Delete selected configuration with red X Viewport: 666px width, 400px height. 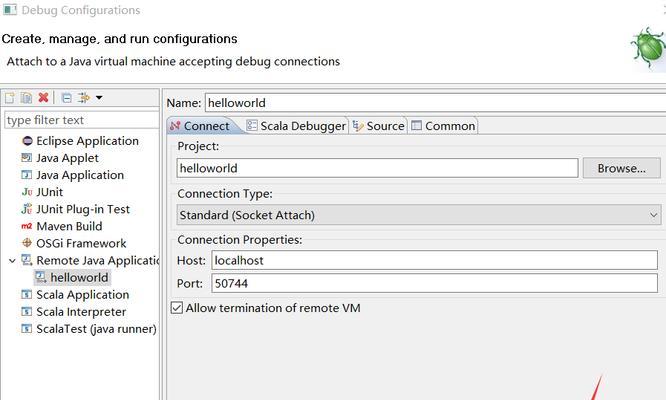click(x=43, y=98)
